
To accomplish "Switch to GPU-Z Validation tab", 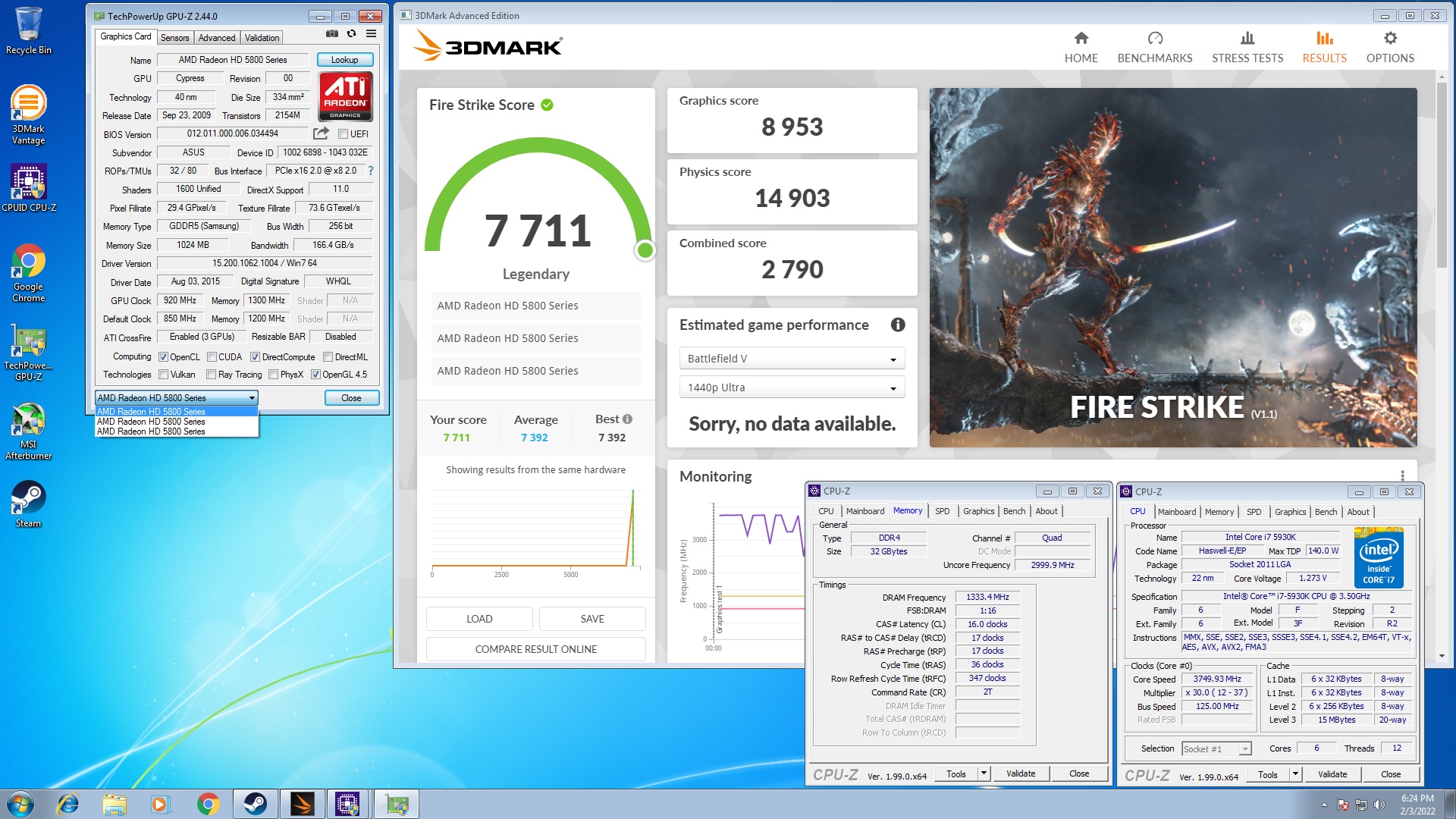I will point(262,37).
